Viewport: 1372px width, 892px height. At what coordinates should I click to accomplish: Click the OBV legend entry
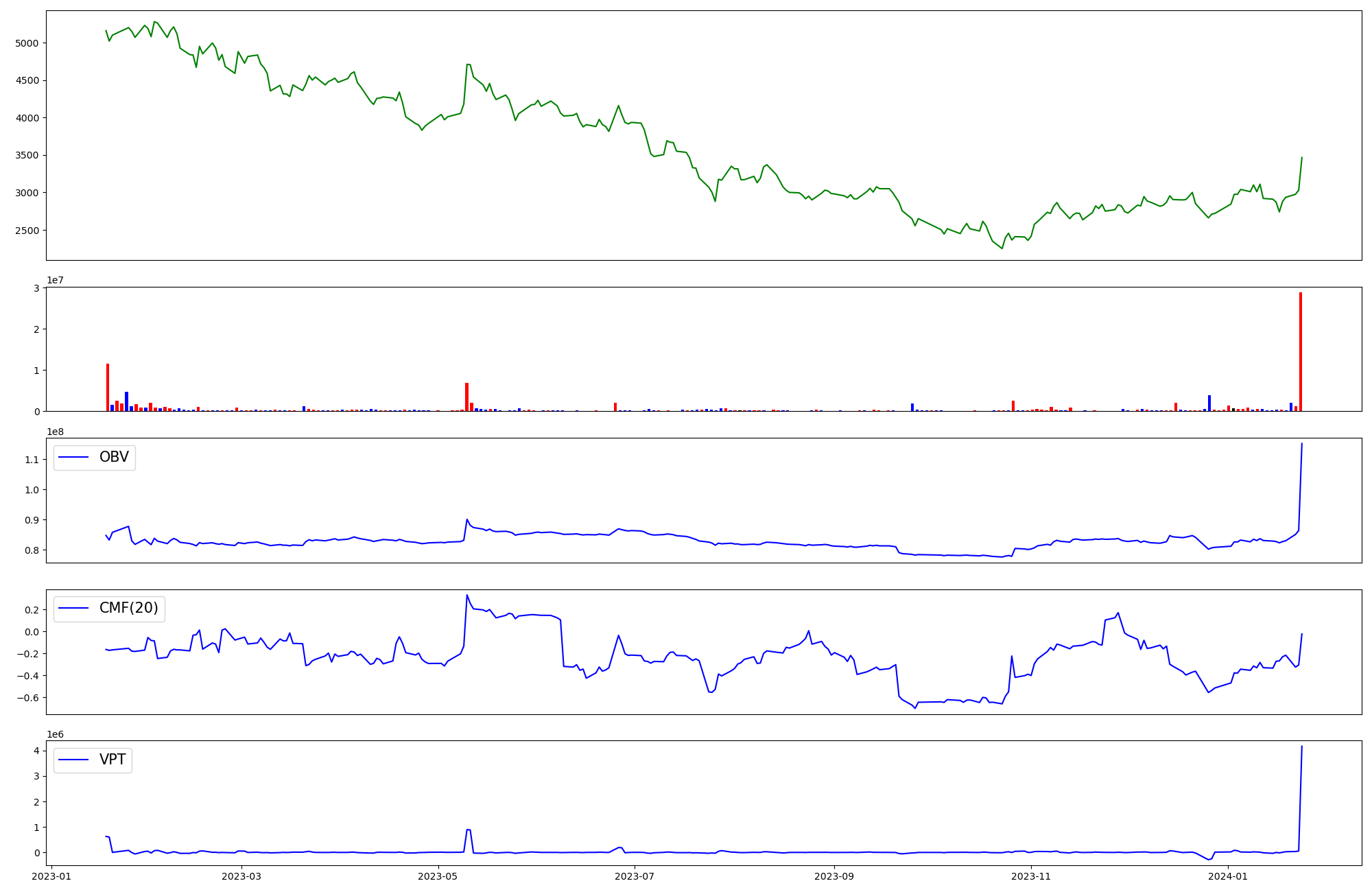(113, 457)
